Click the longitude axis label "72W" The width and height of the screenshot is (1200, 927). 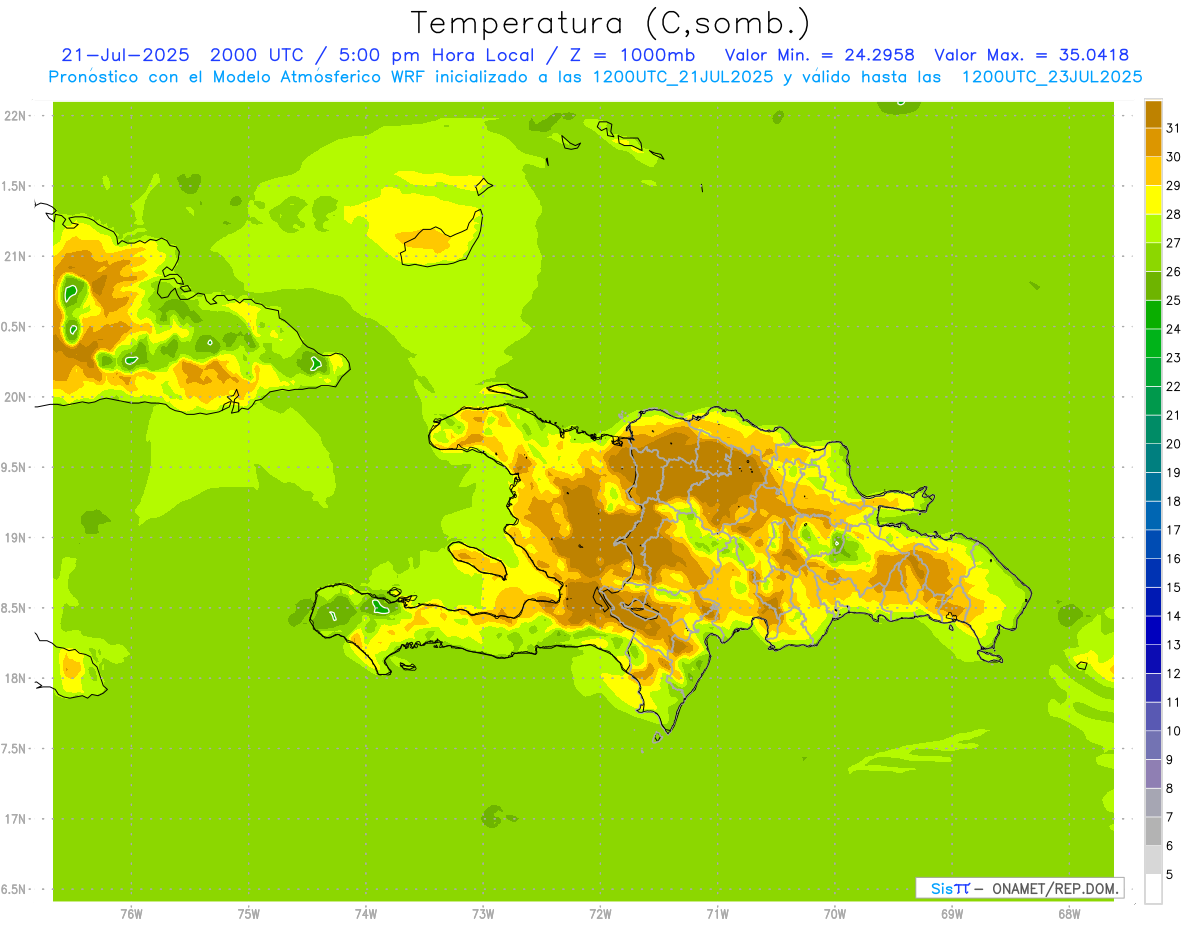[x=600, y=913]
